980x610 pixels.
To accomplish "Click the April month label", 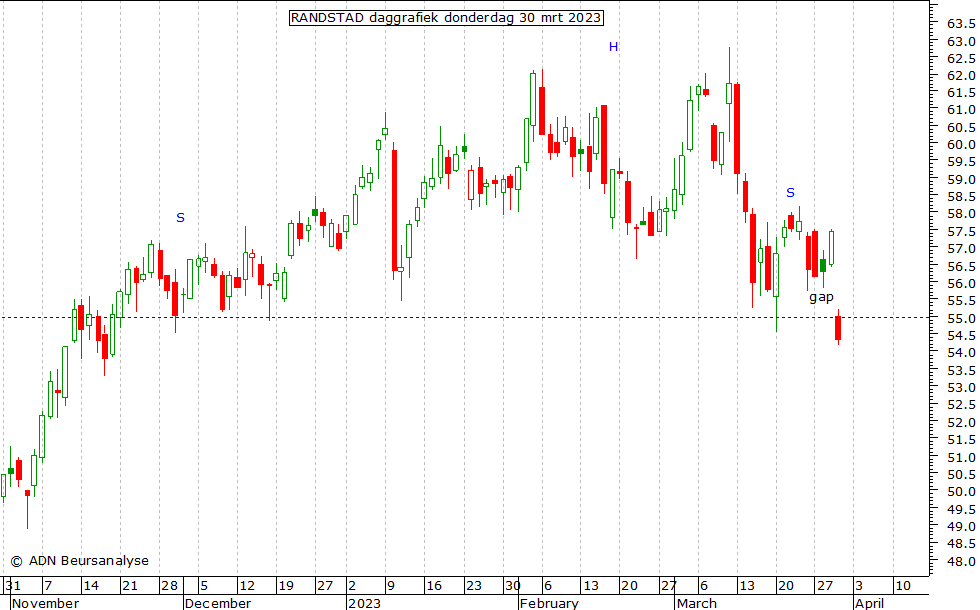I will click(869, 603).
